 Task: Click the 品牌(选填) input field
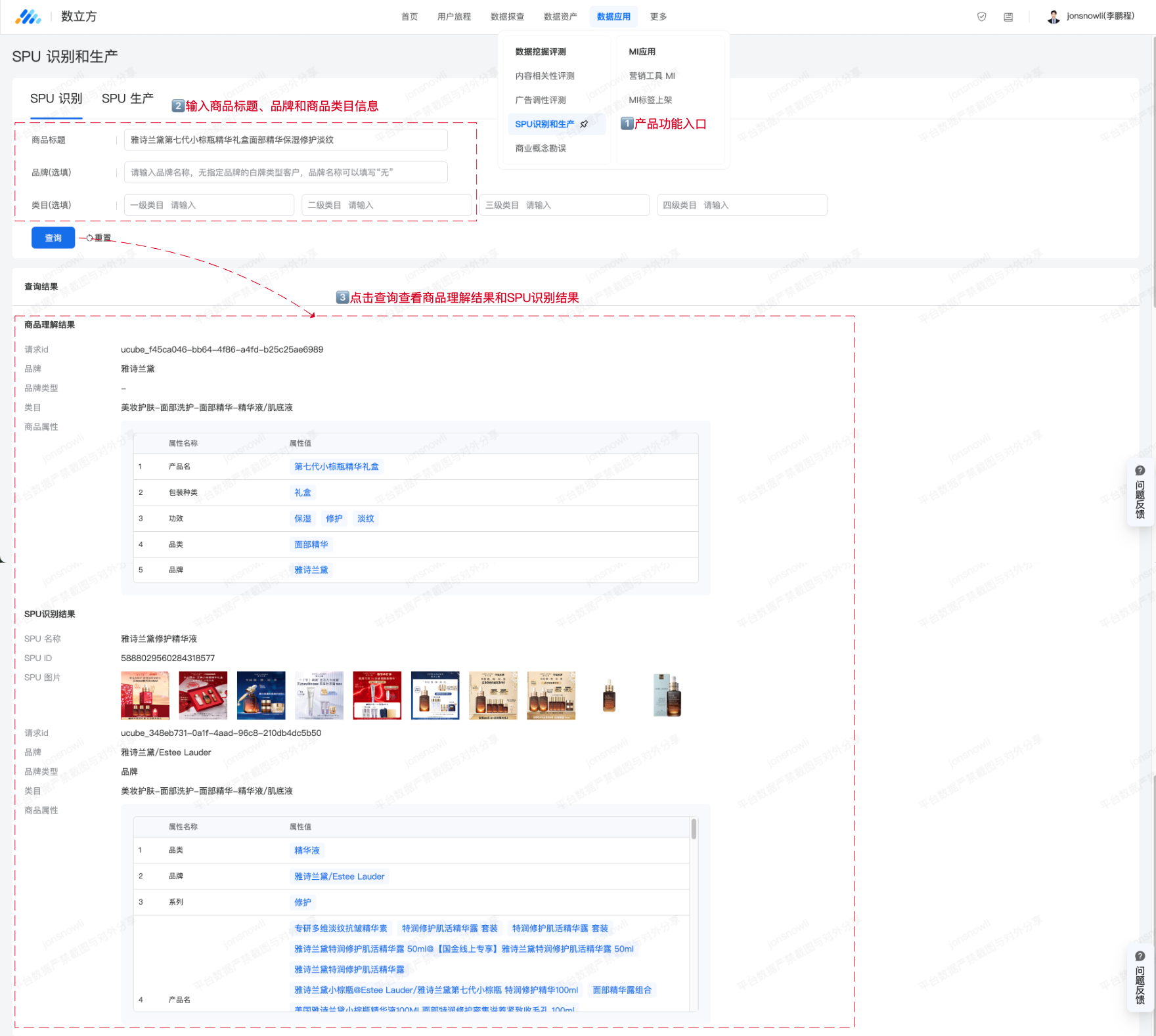(286, 173)
